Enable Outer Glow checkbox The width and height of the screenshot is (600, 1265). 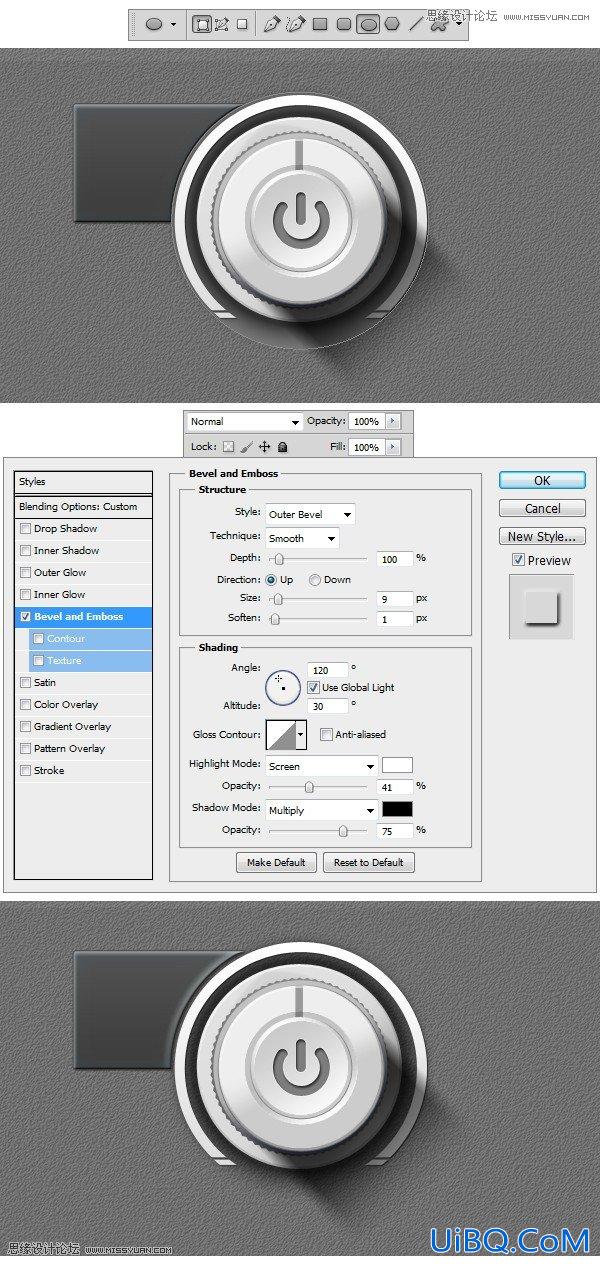(26, 573)
